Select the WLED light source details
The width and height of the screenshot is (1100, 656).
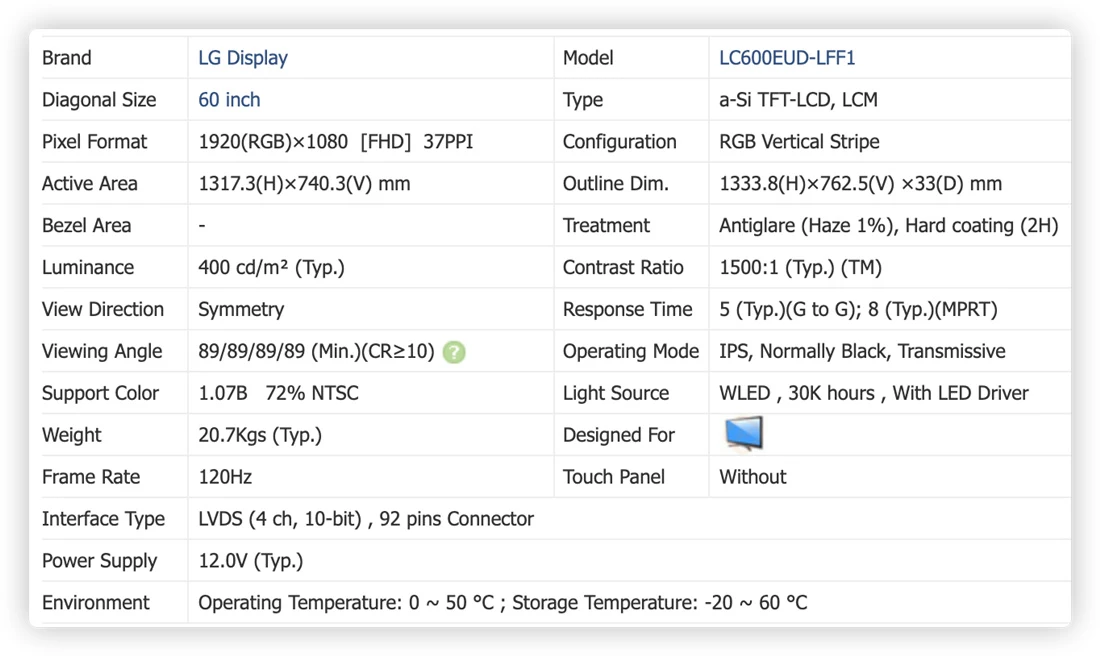click(x=873, y=394)
